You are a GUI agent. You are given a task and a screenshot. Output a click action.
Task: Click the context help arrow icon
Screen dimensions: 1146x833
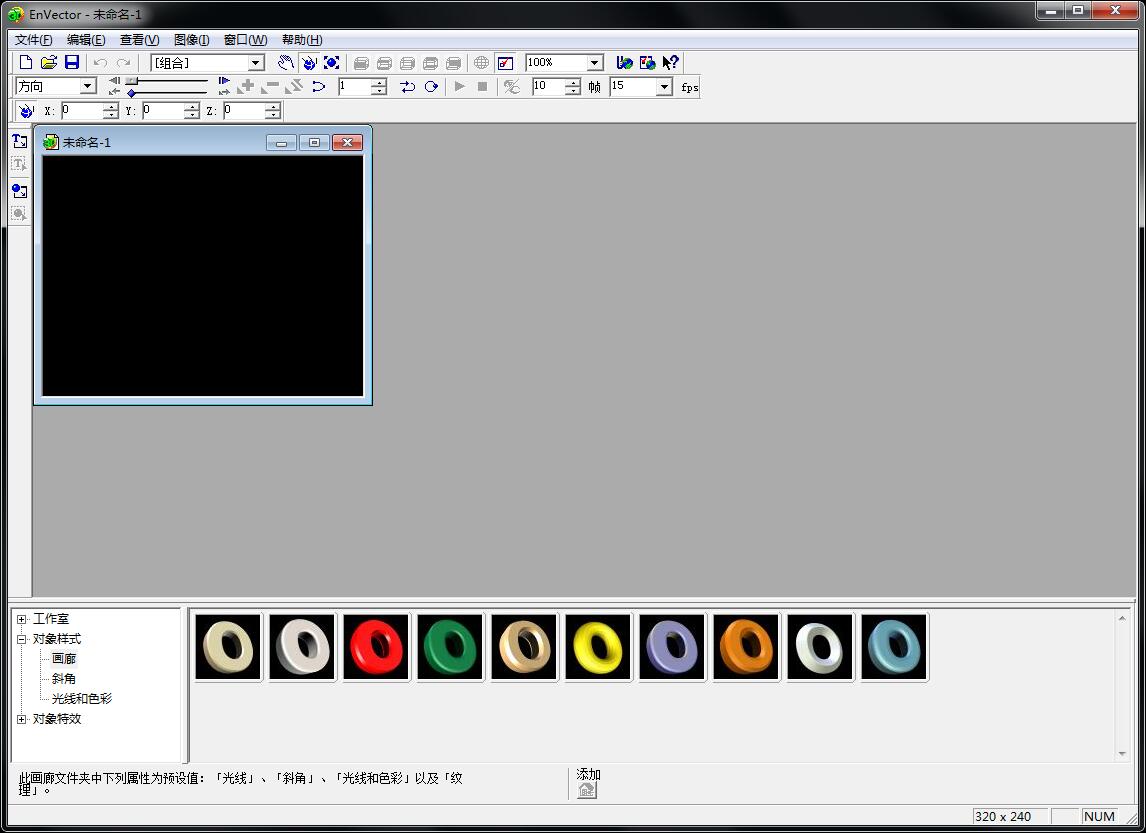671,63
